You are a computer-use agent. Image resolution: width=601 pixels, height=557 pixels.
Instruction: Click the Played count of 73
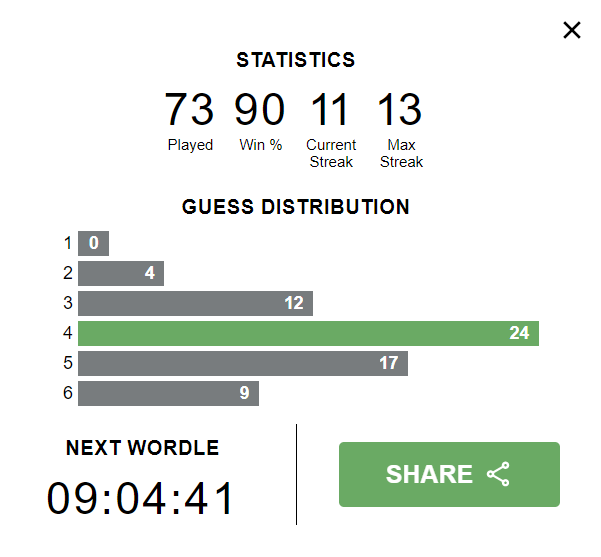pos(189,109)
